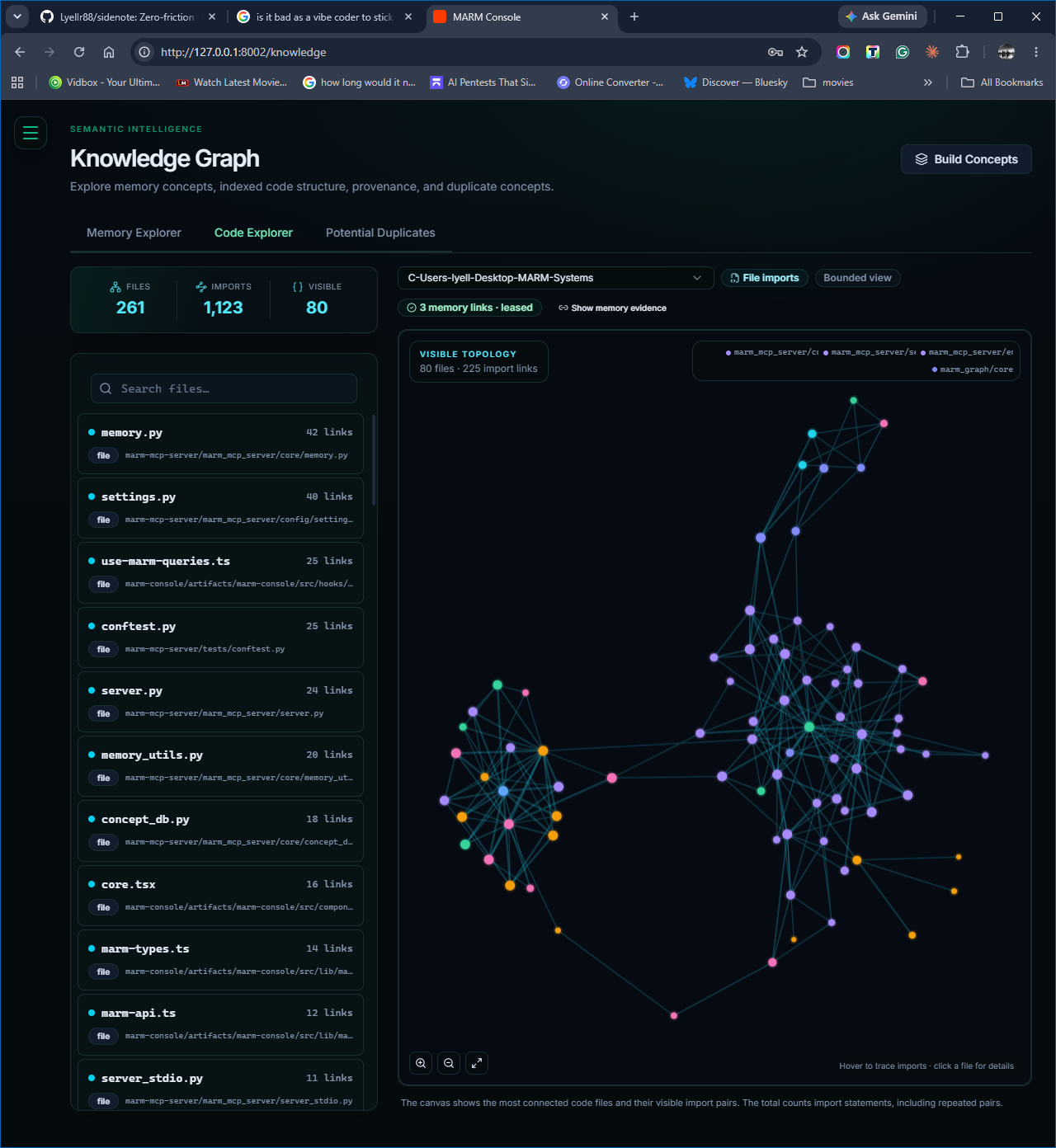
Task: Open the hamburger sidebar menu
Action: point(31,133)
